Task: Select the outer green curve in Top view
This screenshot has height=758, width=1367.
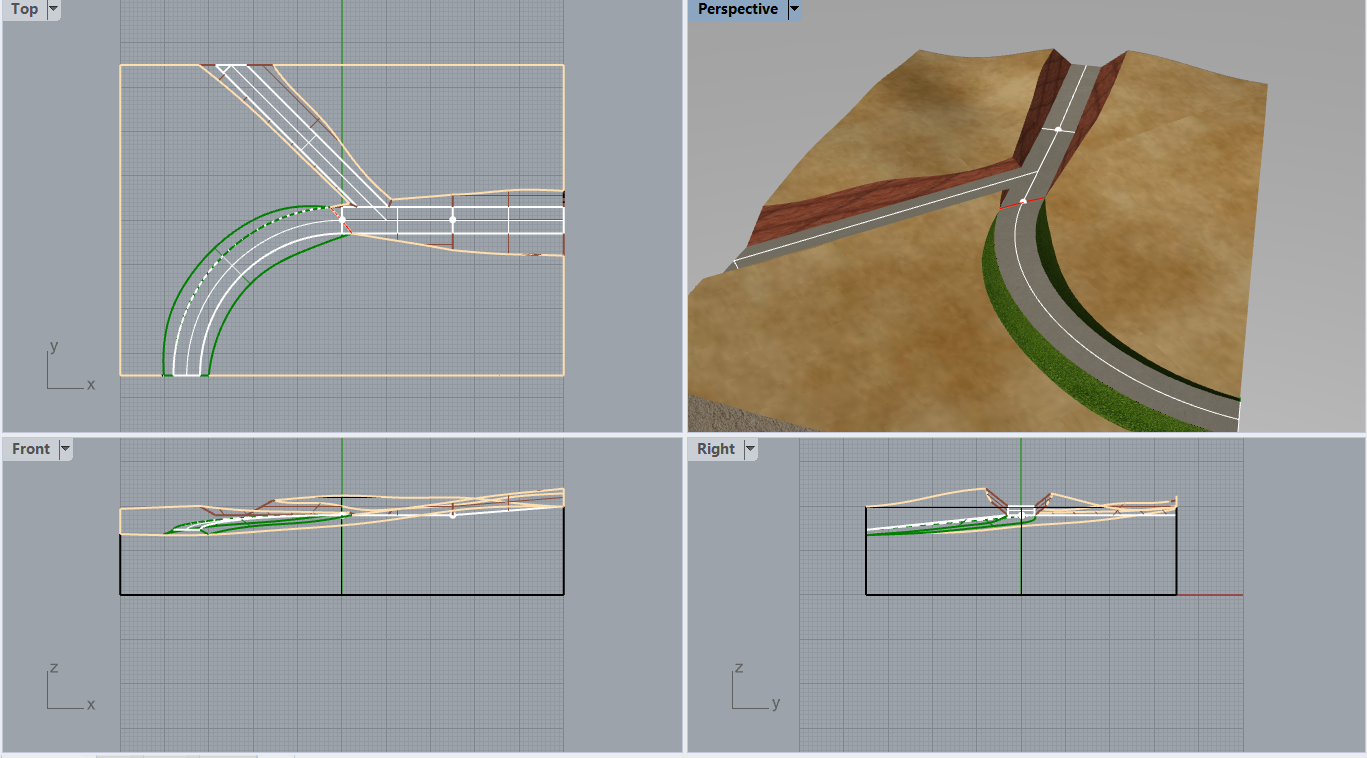Action: pos(178,291)
